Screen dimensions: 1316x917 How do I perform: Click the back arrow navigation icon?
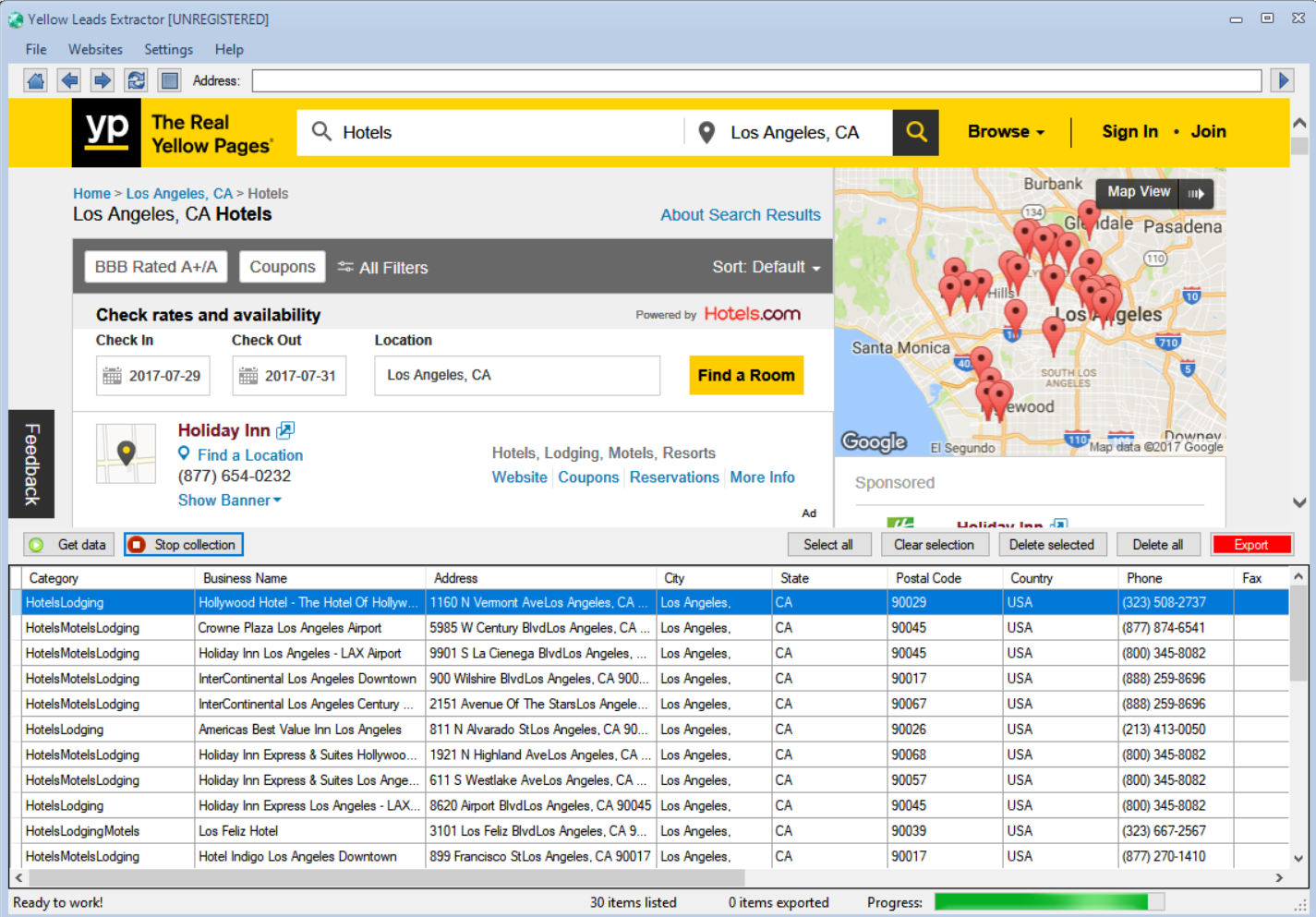tap(68, 80)
